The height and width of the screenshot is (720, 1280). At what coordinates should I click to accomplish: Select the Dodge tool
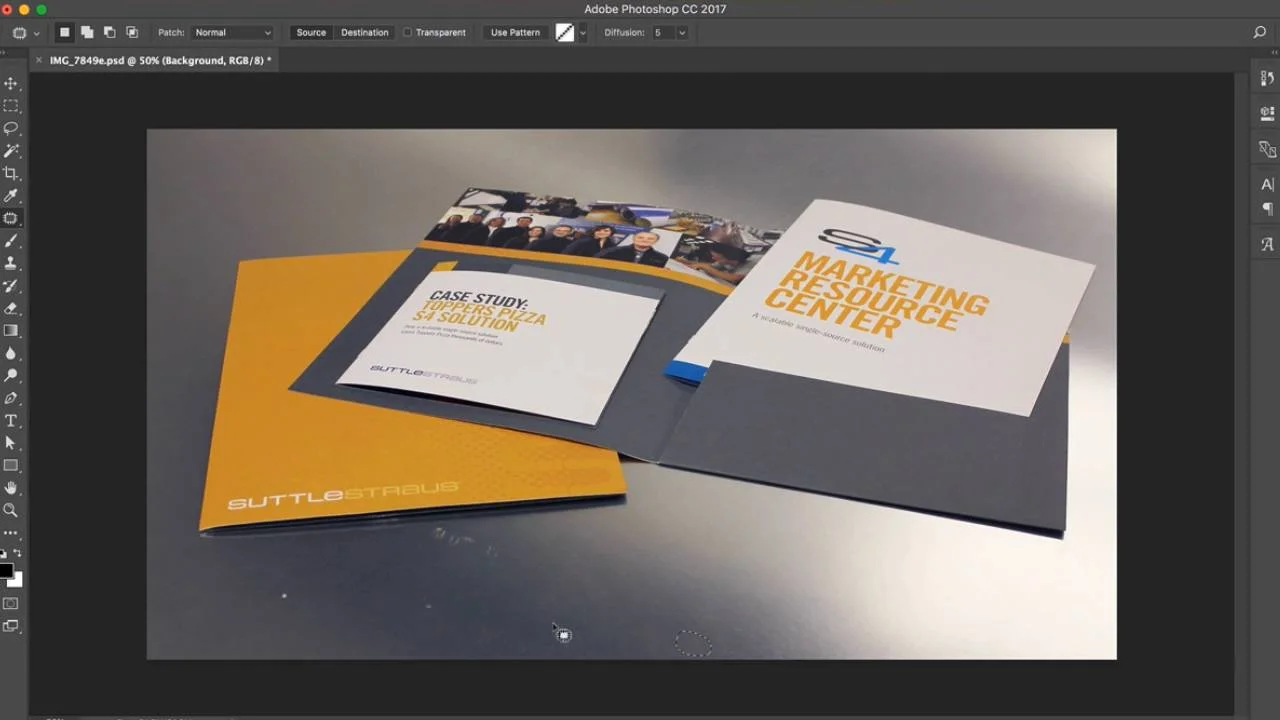point(11,376)
